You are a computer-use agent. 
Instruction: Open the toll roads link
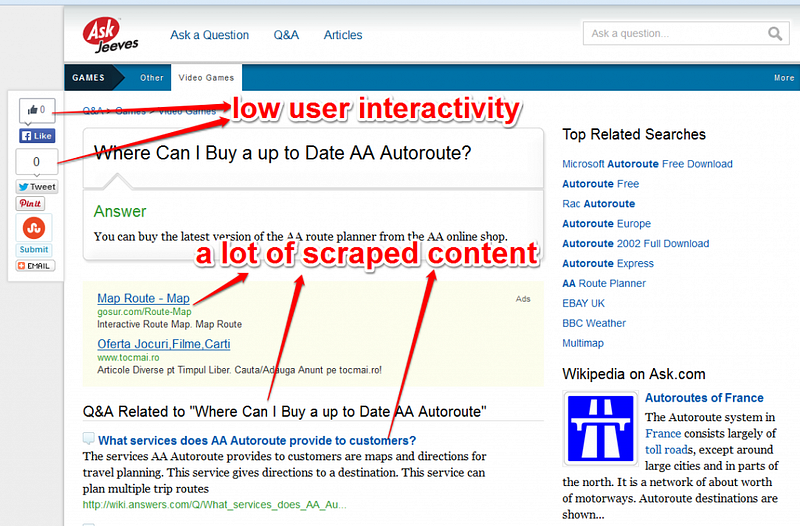coord(669,450)
